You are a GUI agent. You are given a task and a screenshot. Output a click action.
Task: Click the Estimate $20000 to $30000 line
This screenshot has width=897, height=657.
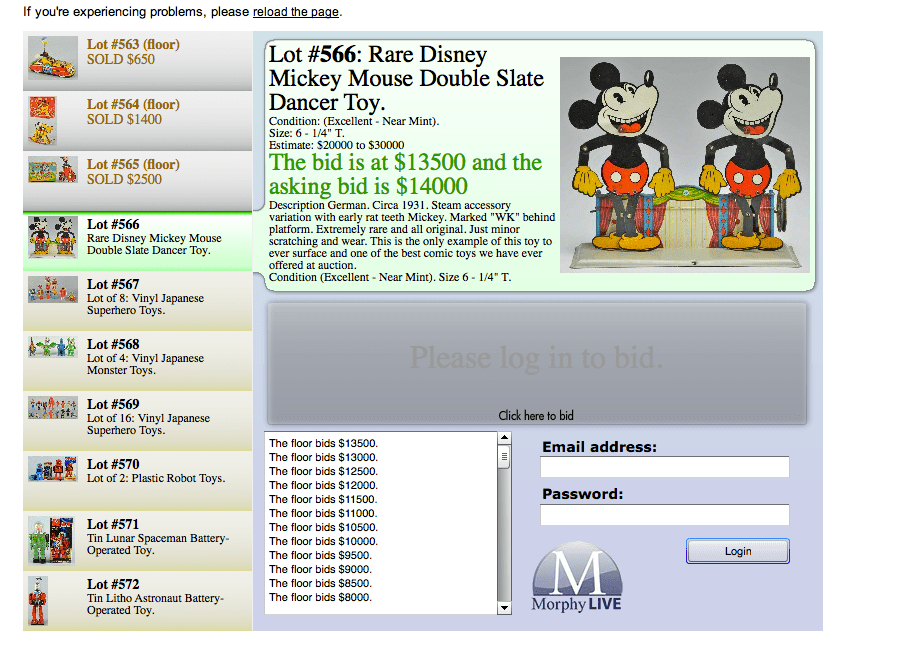pyautogui.click(x=336, y=145)
